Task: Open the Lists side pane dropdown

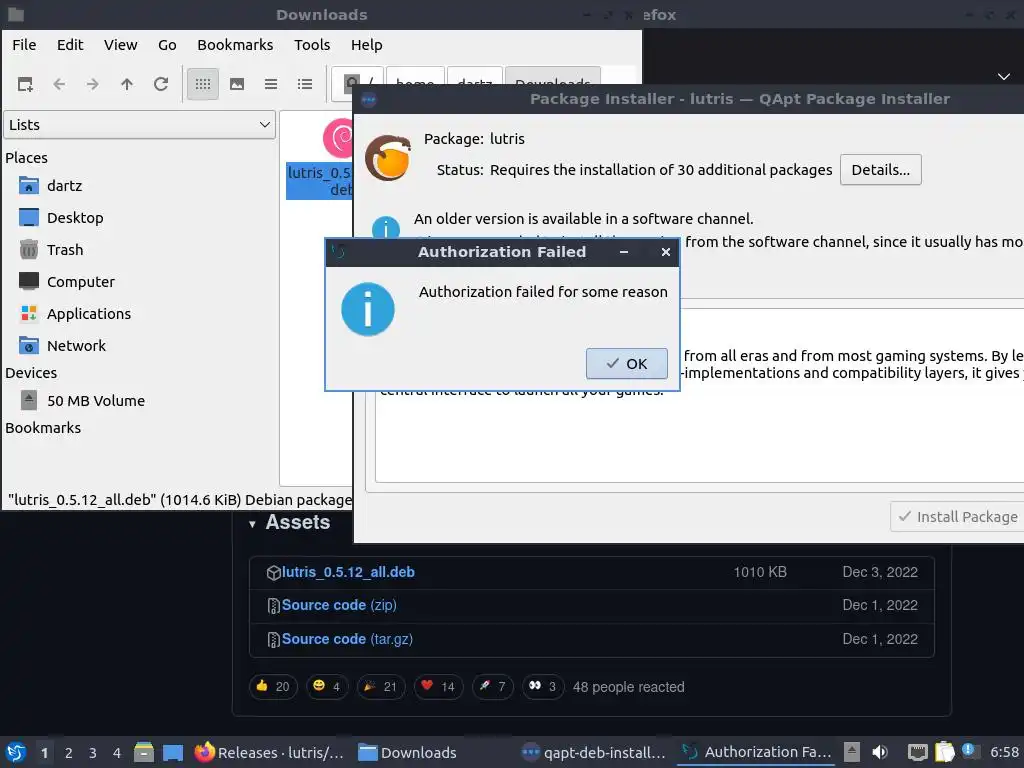Action: (140, 125)
